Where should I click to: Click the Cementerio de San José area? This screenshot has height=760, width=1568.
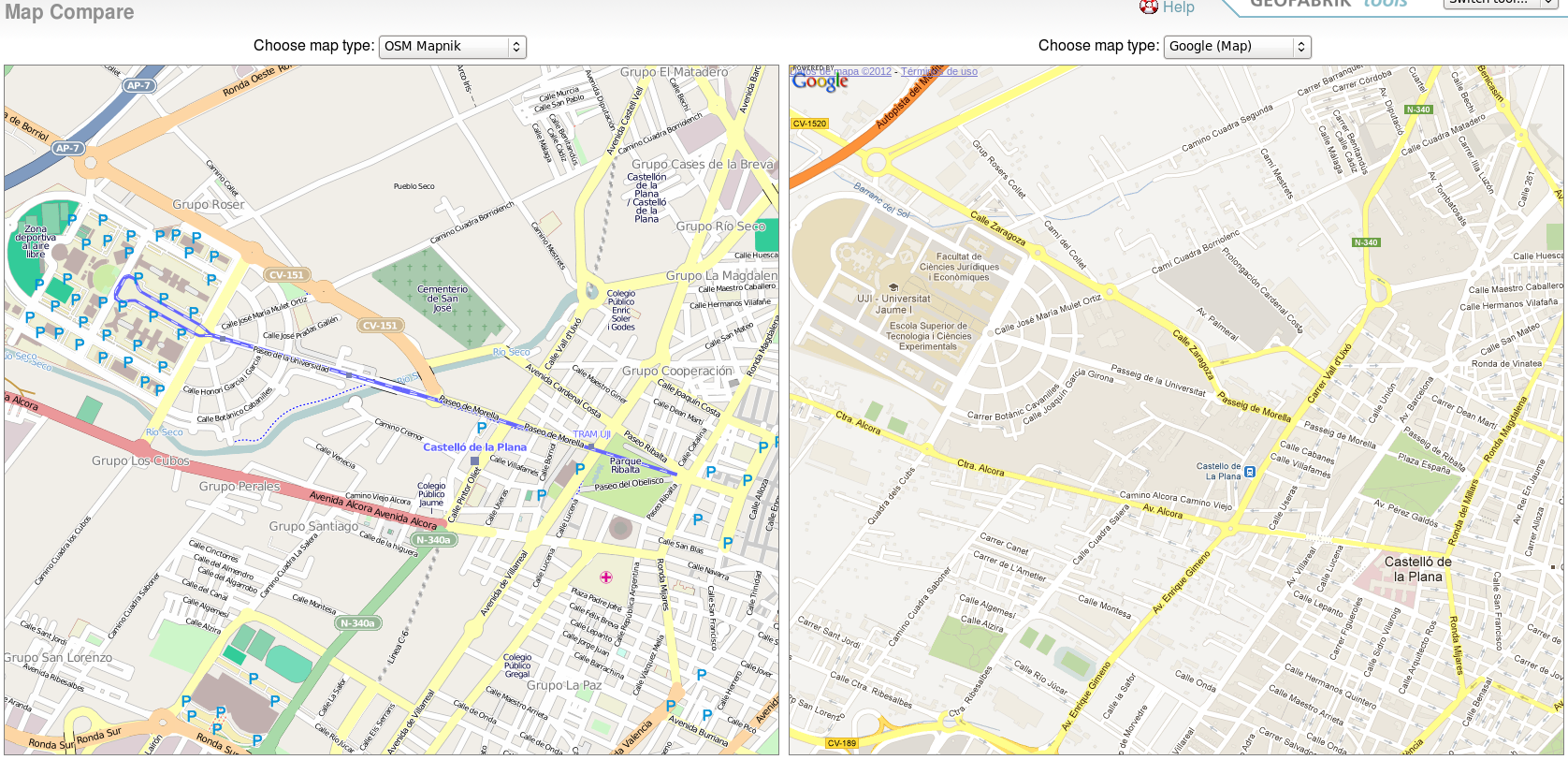(x=443, y=299)
